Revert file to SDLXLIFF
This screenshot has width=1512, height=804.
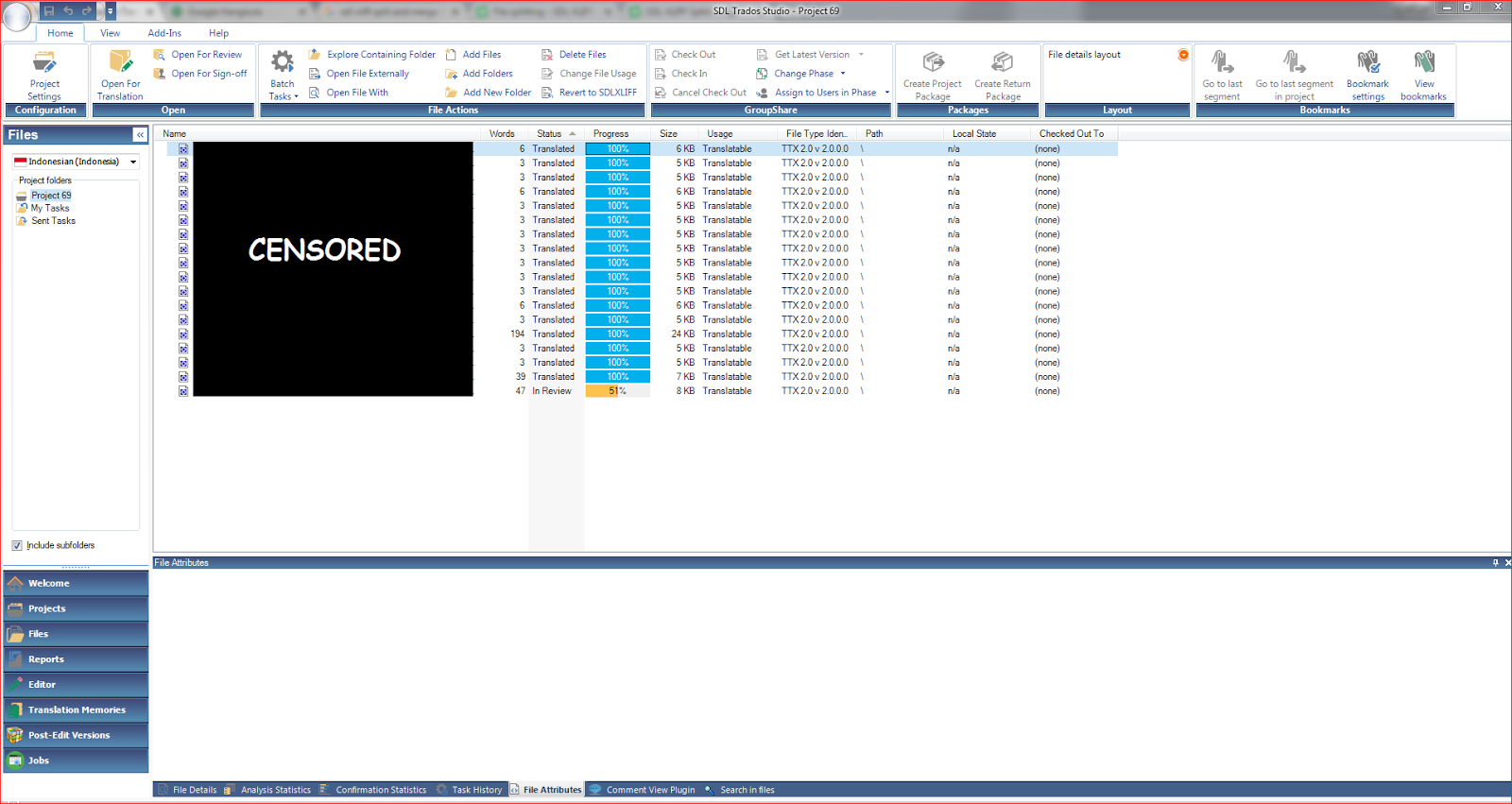tap(589, 93)
